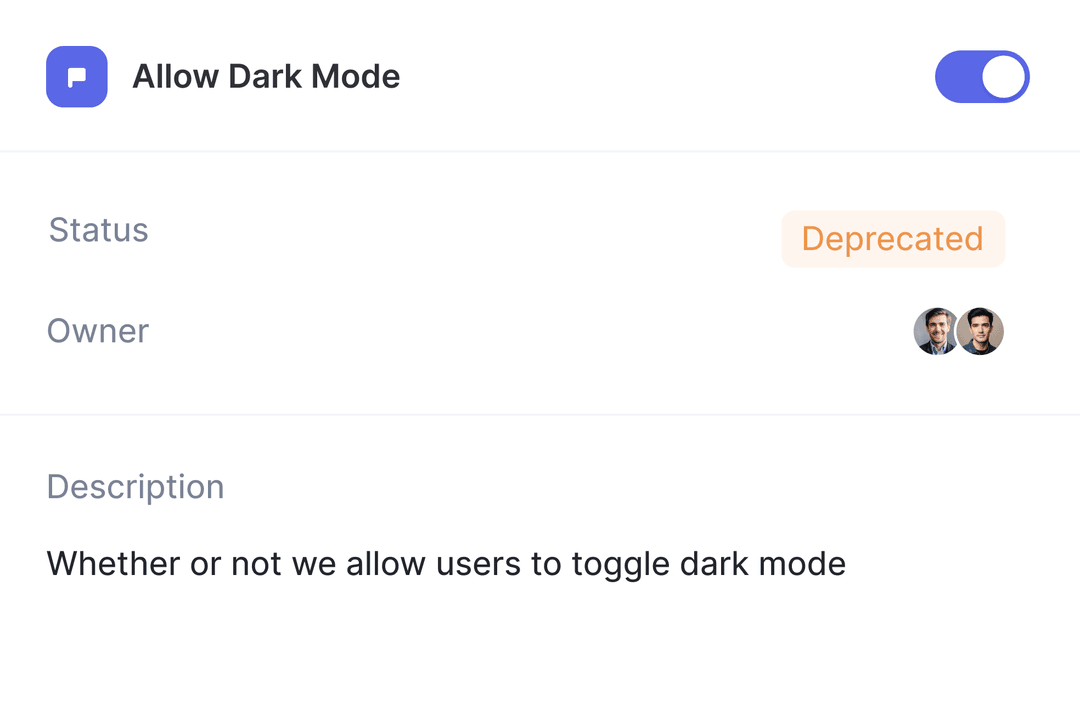
Task: Click the app logo beside Allow Dark Mode
Action: pos(77,77)
